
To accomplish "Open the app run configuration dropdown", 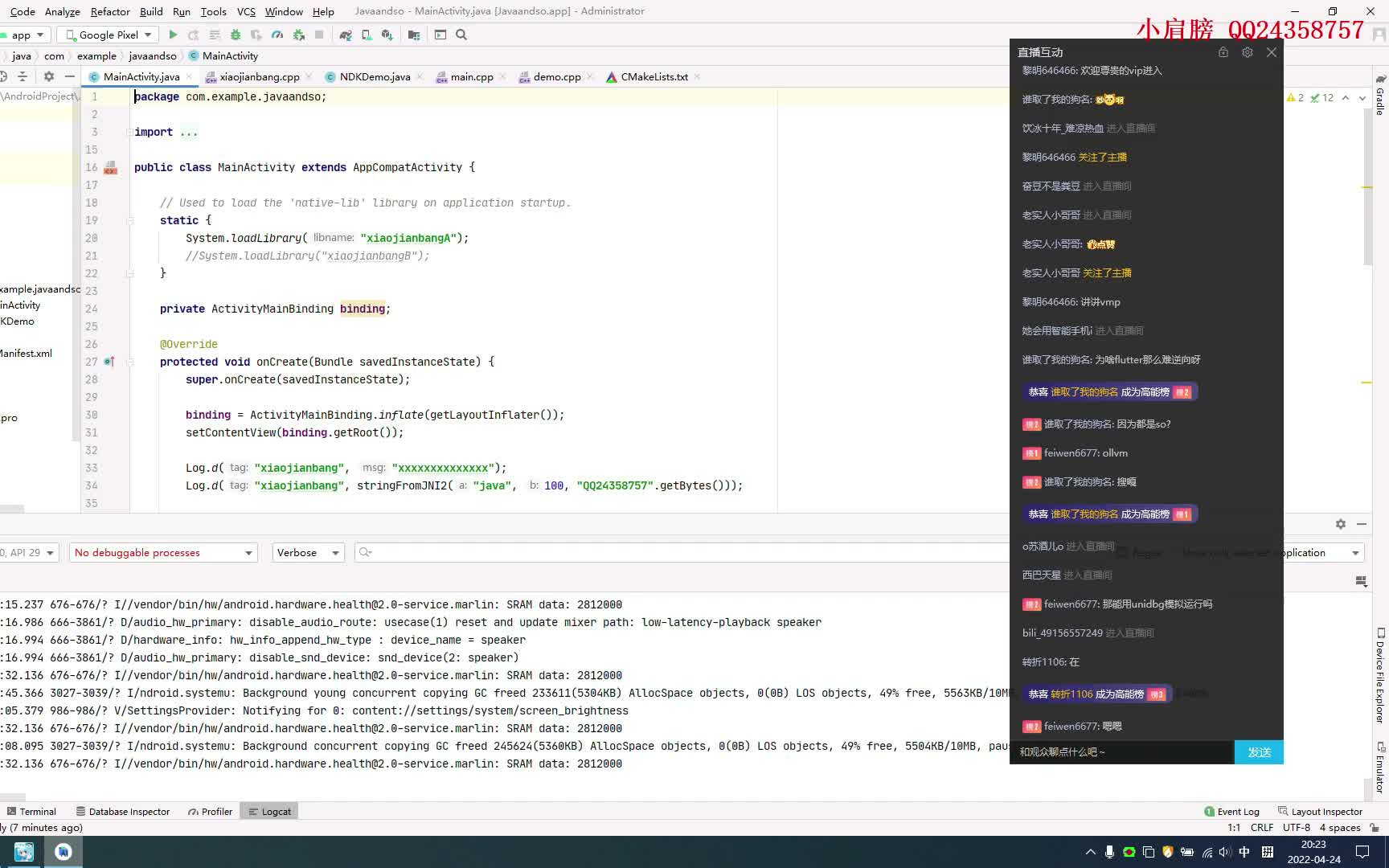I will tap(25, 35).
